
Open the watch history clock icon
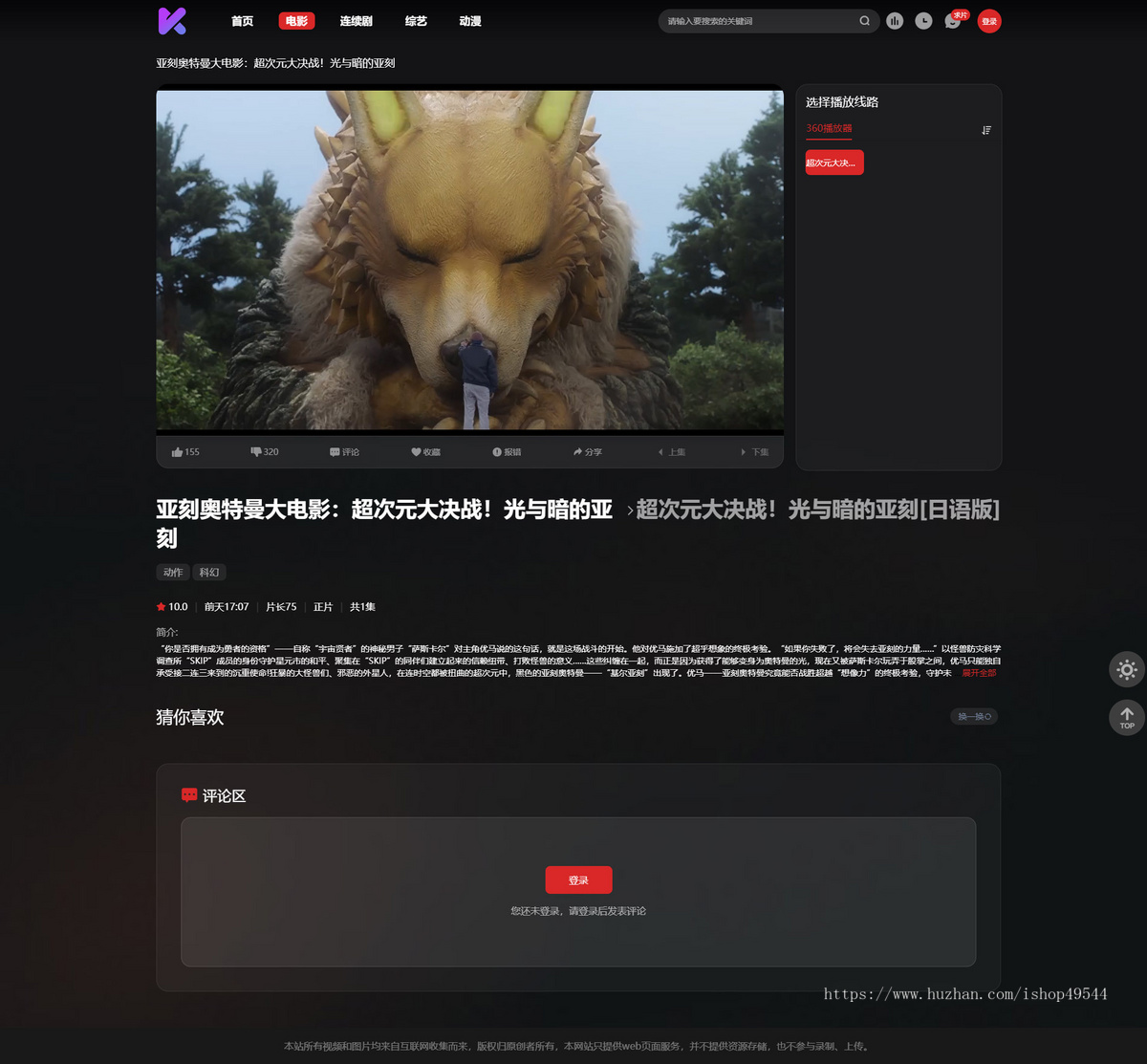(x=923, y=21)
